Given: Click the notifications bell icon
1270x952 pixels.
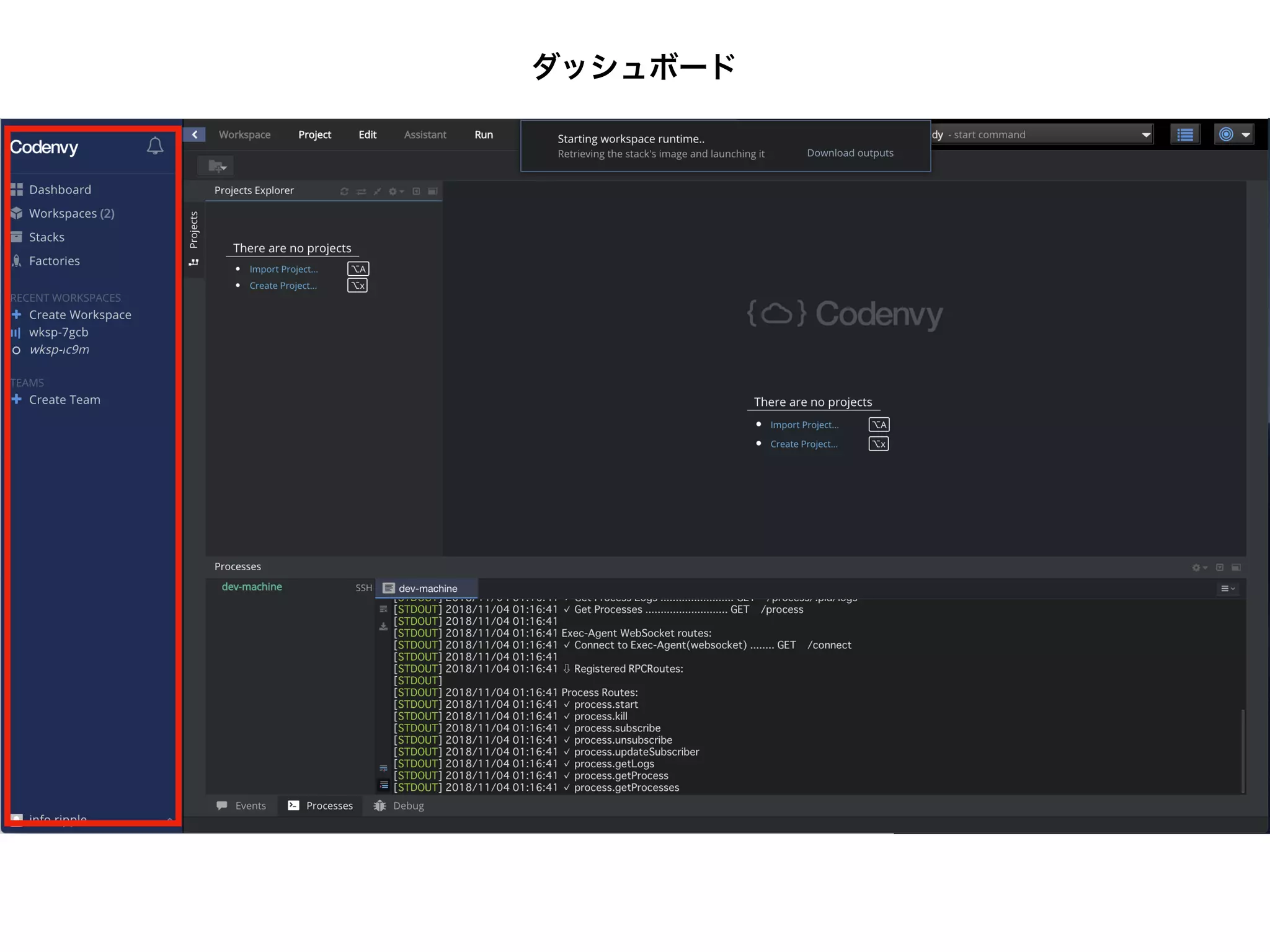Looking at the screenshot, I should [155, 146].
